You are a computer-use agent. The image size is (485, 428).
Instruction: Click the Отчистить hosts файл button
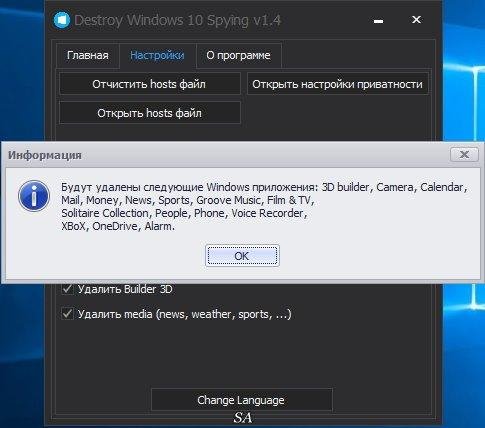click(149, 84)
